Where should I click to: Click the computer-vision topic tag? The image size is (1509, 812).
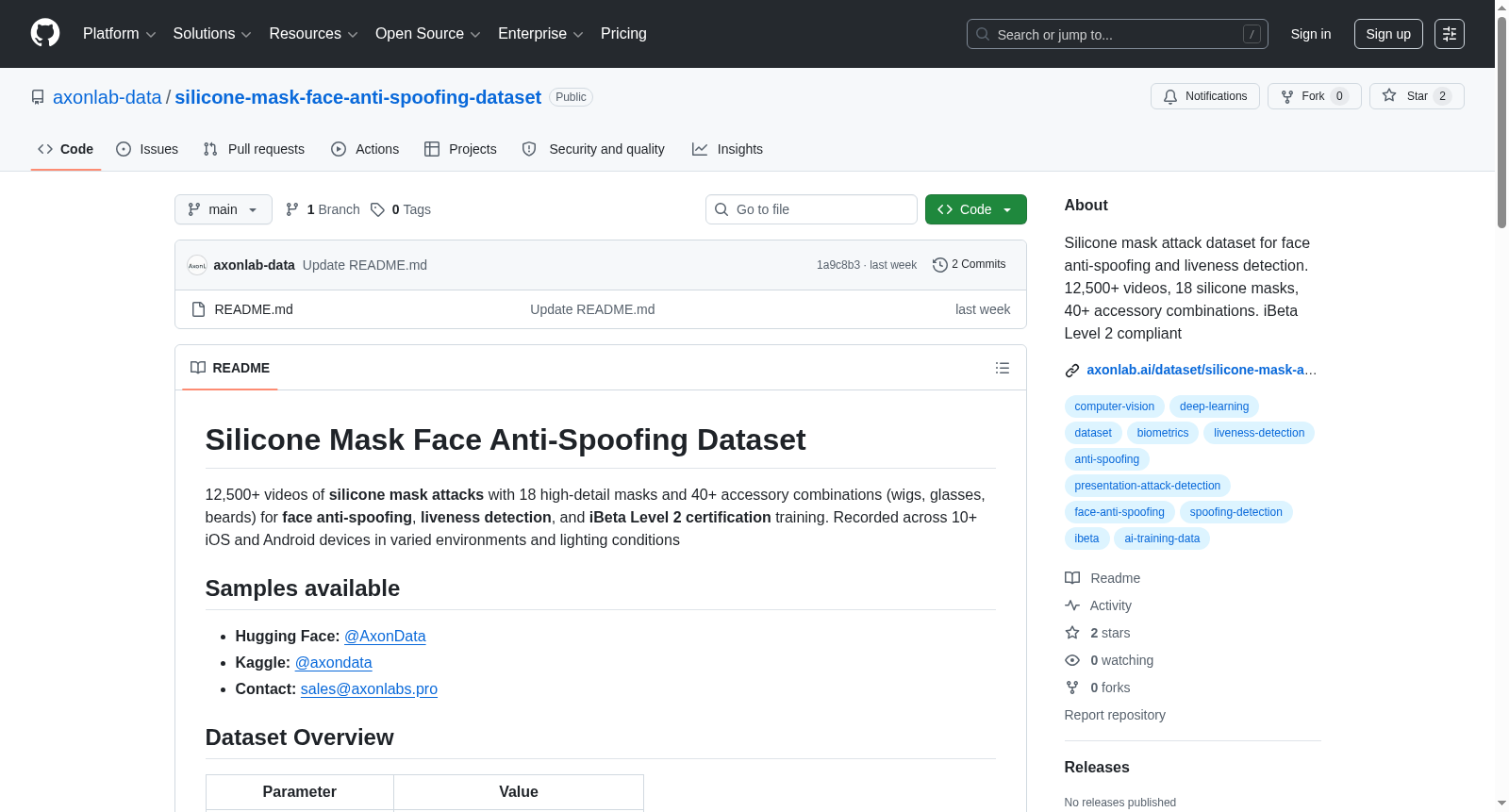[1115, 406]
